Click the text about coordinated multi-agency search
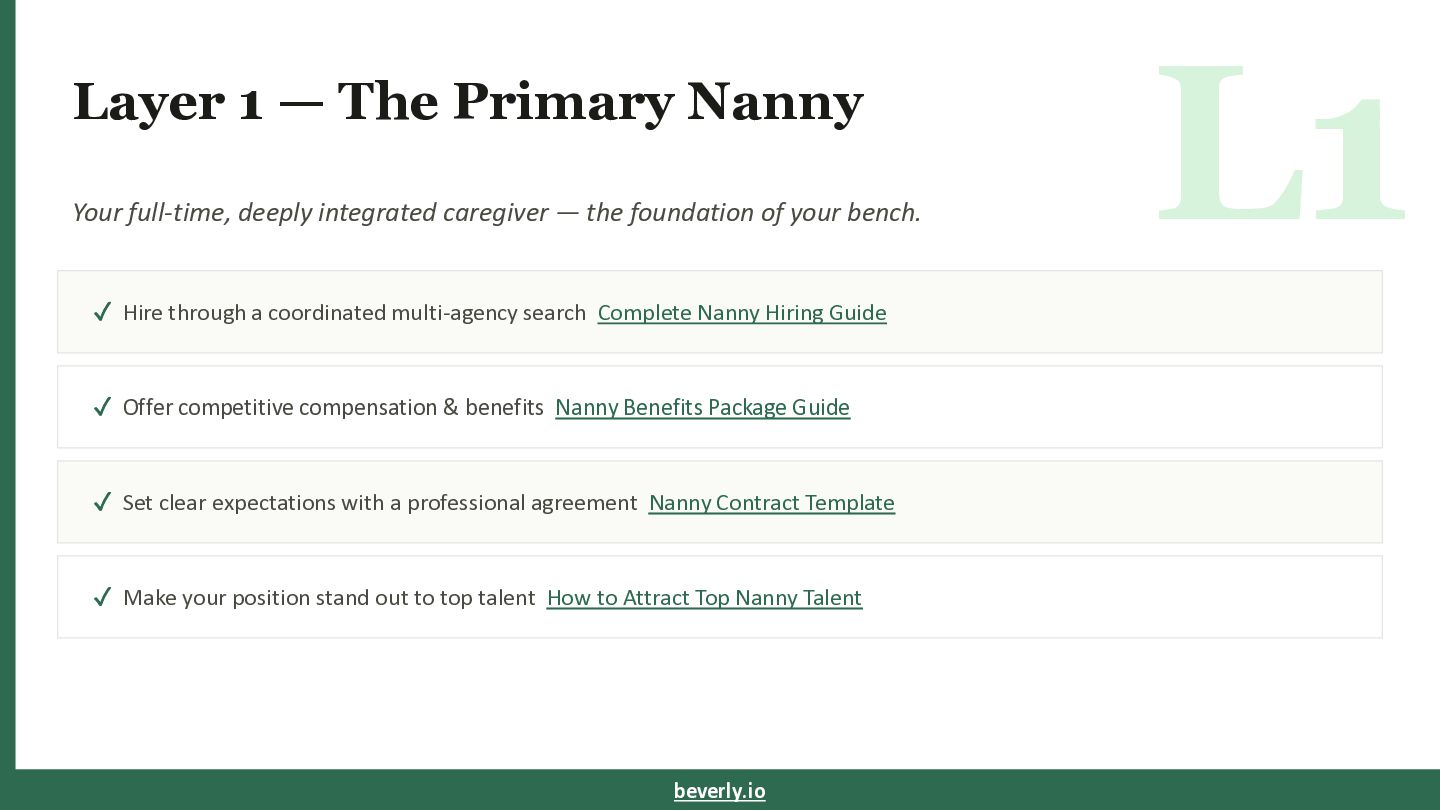 354,313
